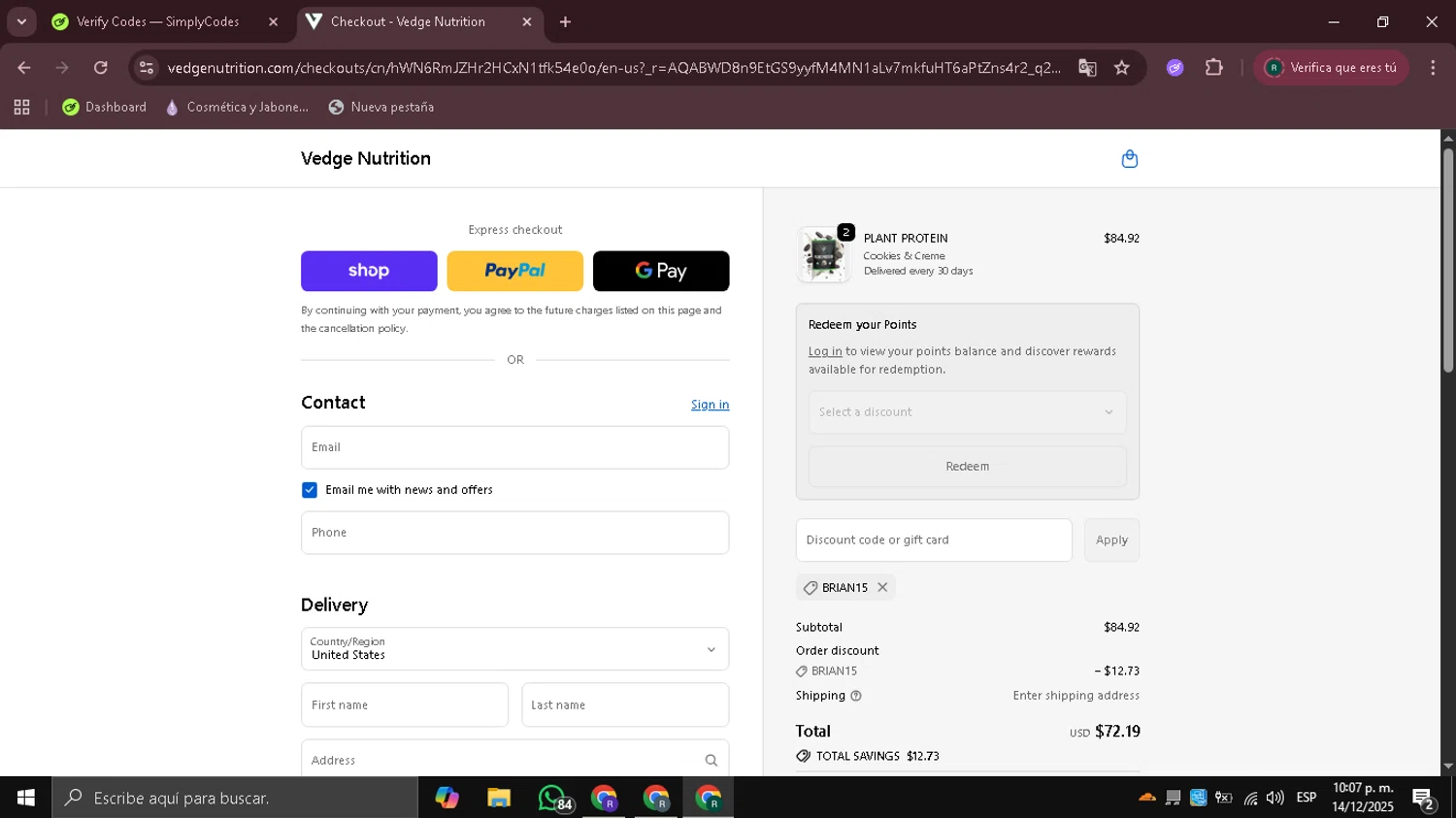The image size is (1456, 818).
Task: Open Chrome three-dot menu
Action: [x=1433, y=68]
